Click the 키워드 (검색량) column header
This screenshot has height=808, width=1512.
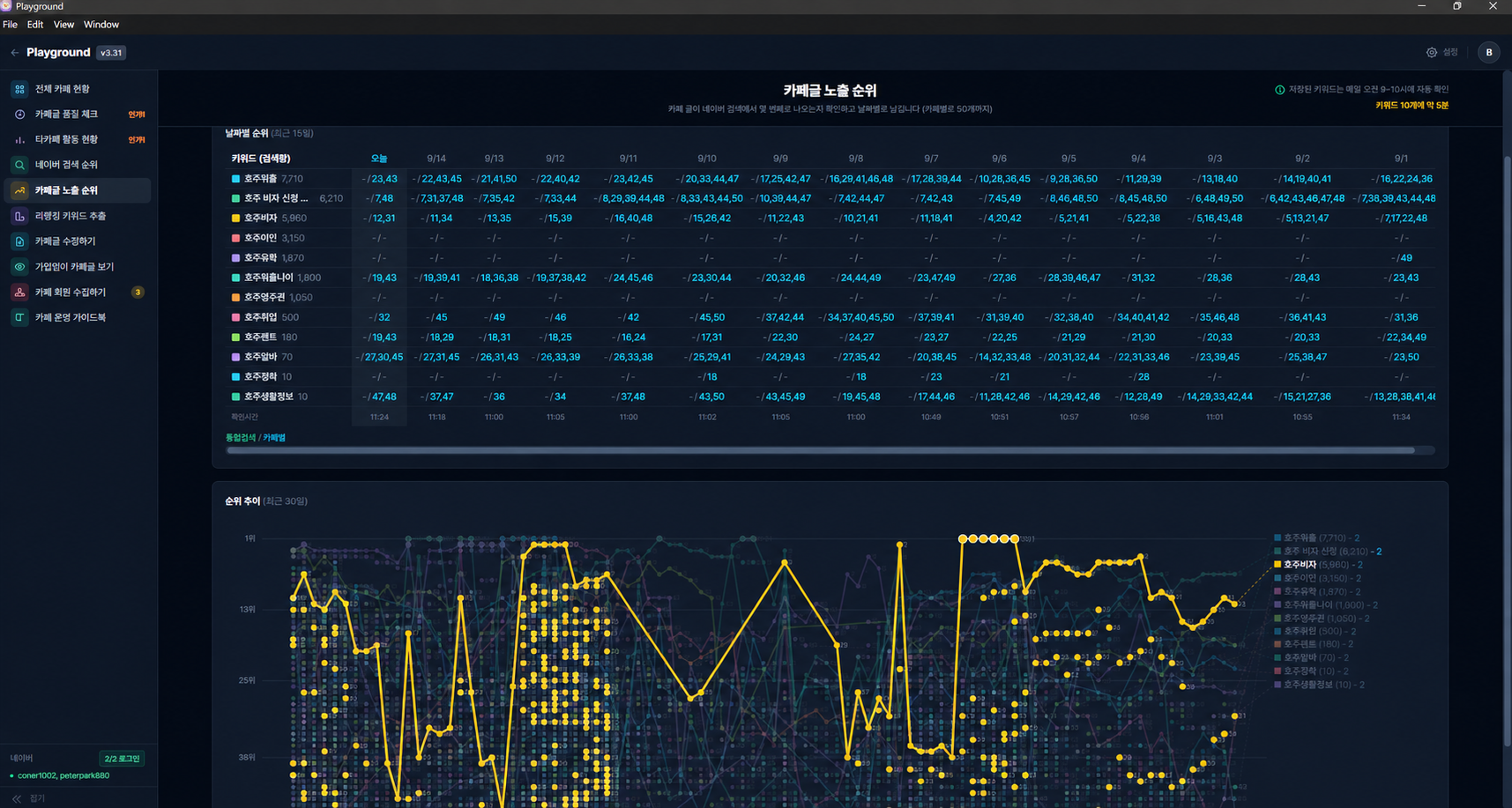tap(261, 159)
